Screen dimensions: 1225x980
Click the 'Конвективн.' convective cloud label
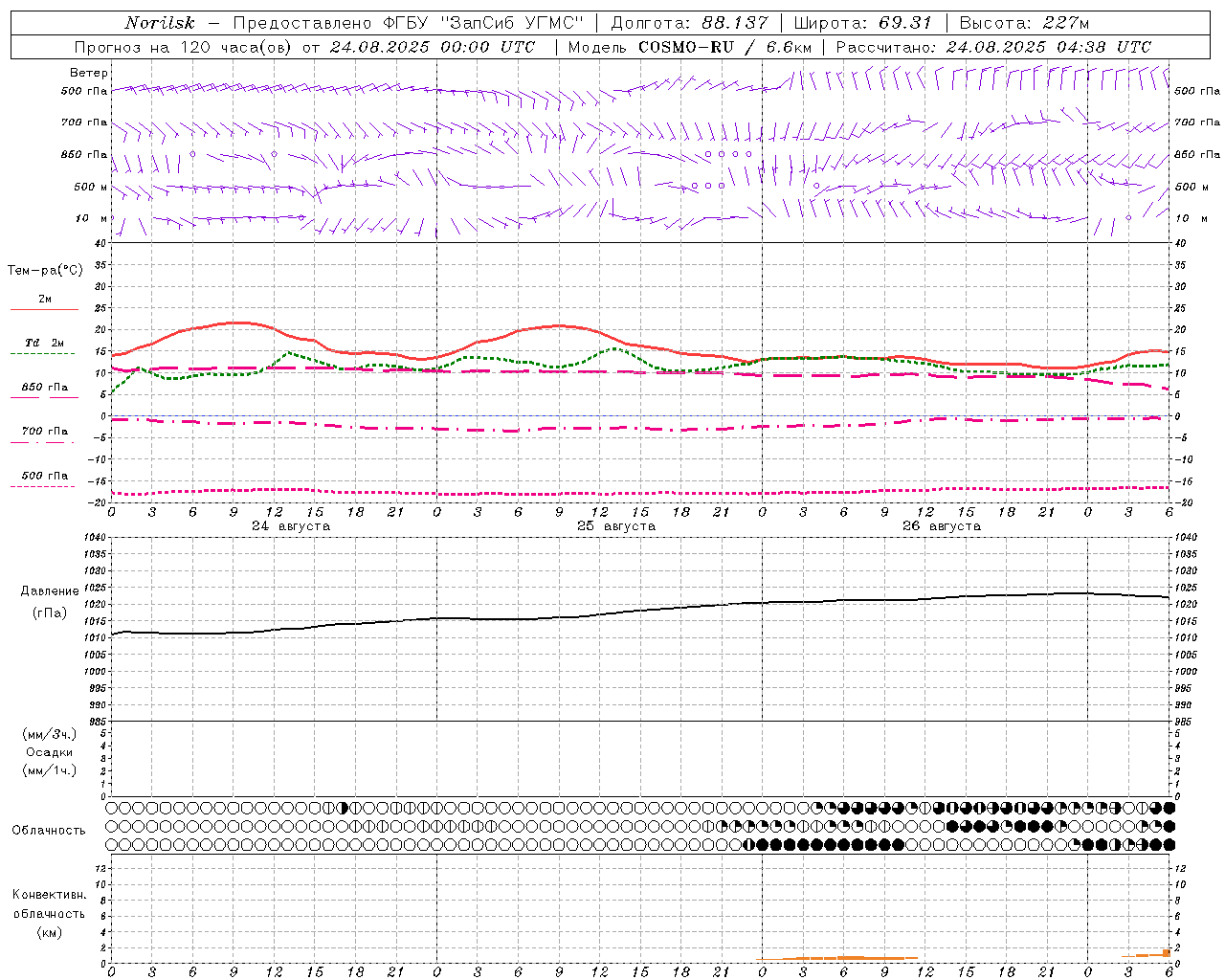tap(49, 895)
